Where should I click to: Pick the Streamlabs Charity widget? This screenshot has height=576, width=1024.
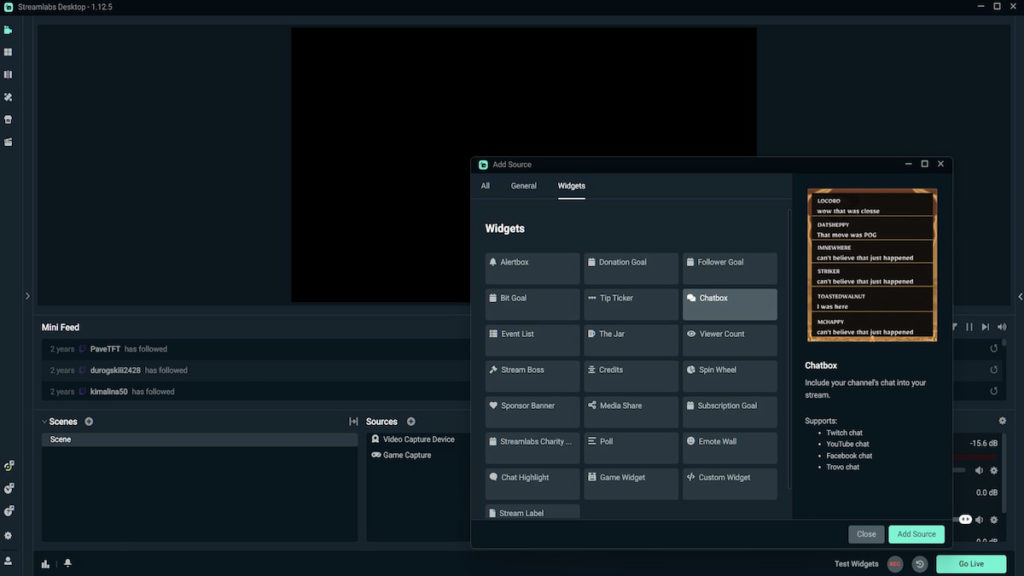(x=532, y=447)
